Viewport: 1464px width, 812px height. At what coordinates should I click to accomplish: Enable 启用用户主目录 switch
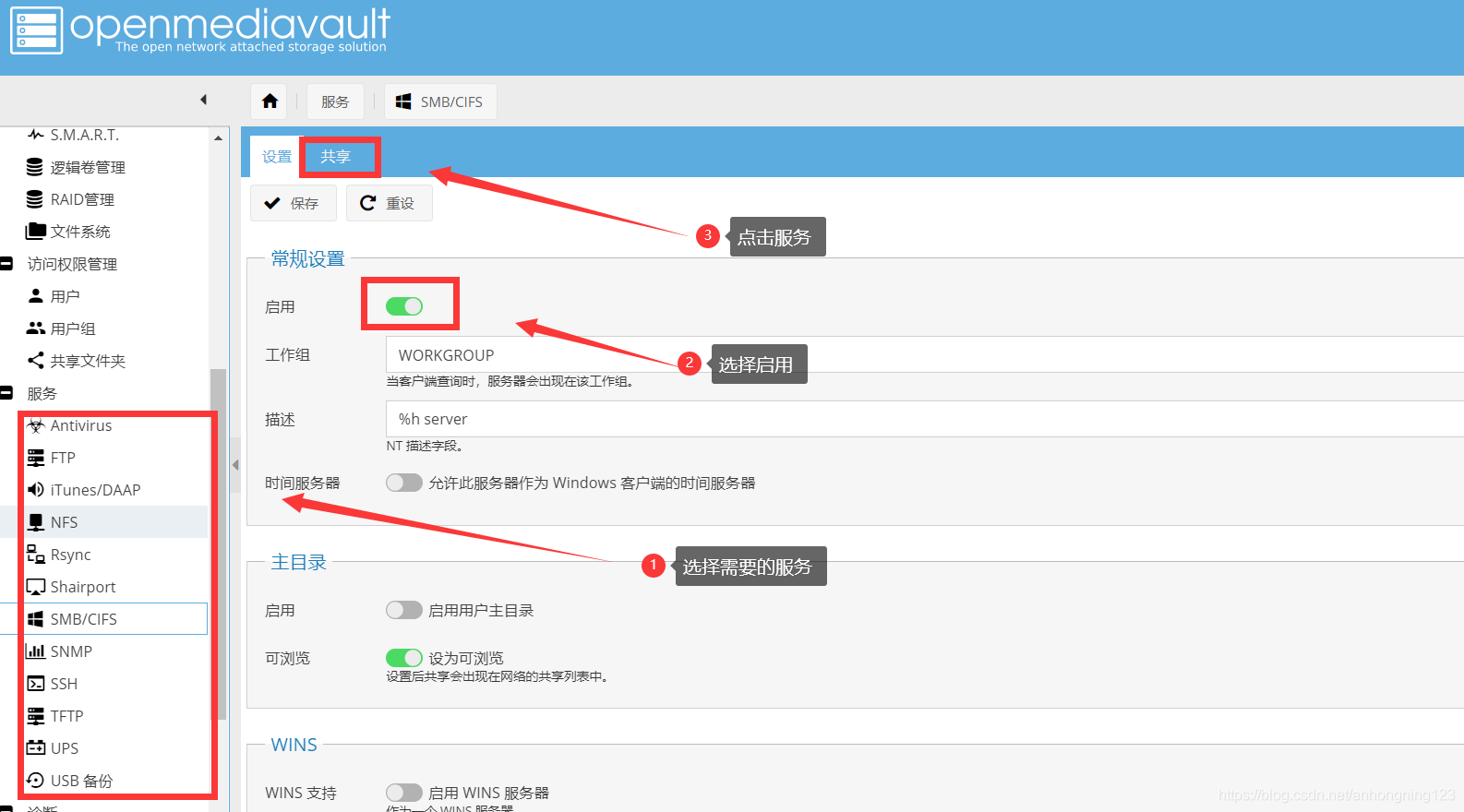pyautogui.click(x=404, y=610)
